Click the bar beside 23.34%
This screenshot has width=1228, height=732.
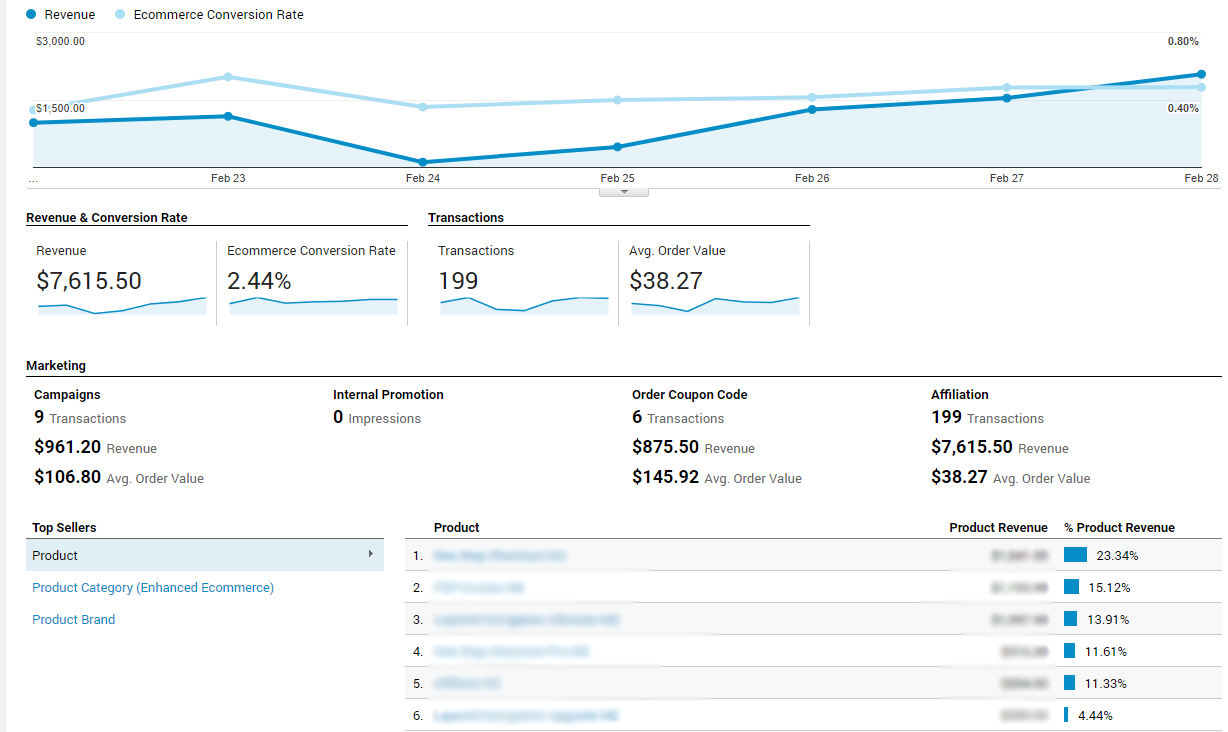click(1075, 555)
